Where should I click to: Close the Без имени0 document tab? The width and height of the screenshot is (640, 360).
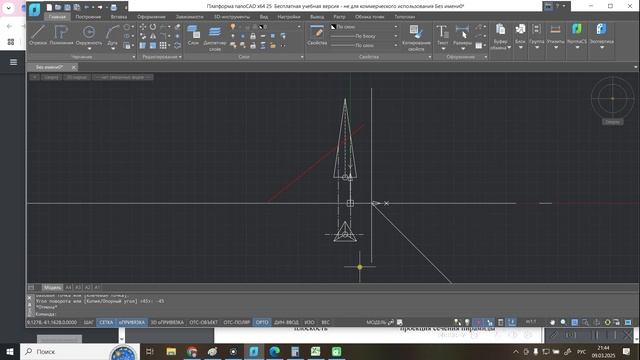click(73, 67)
